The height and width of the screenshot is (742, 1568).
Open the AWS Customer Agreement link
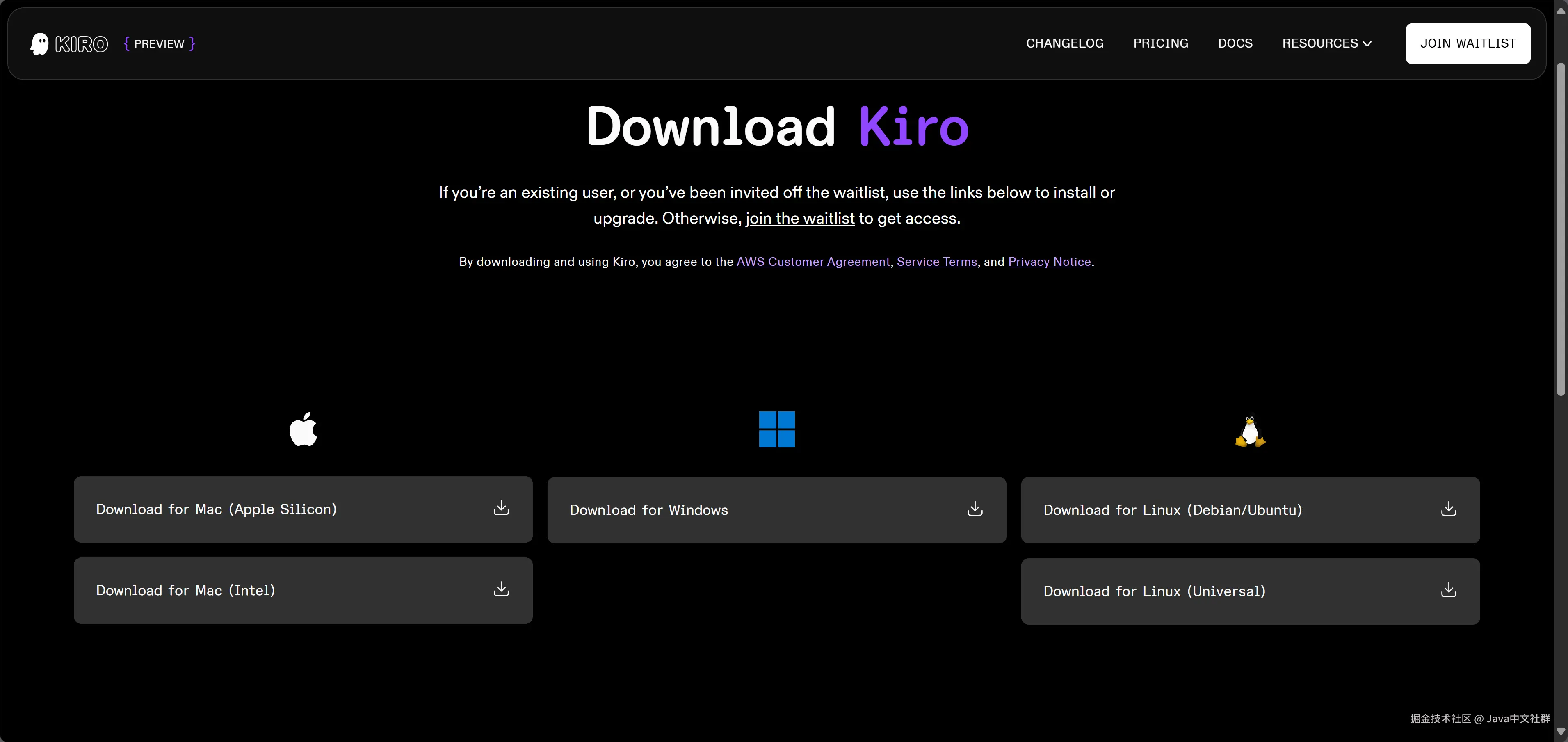pyautogui.click(x=813, y=262)
